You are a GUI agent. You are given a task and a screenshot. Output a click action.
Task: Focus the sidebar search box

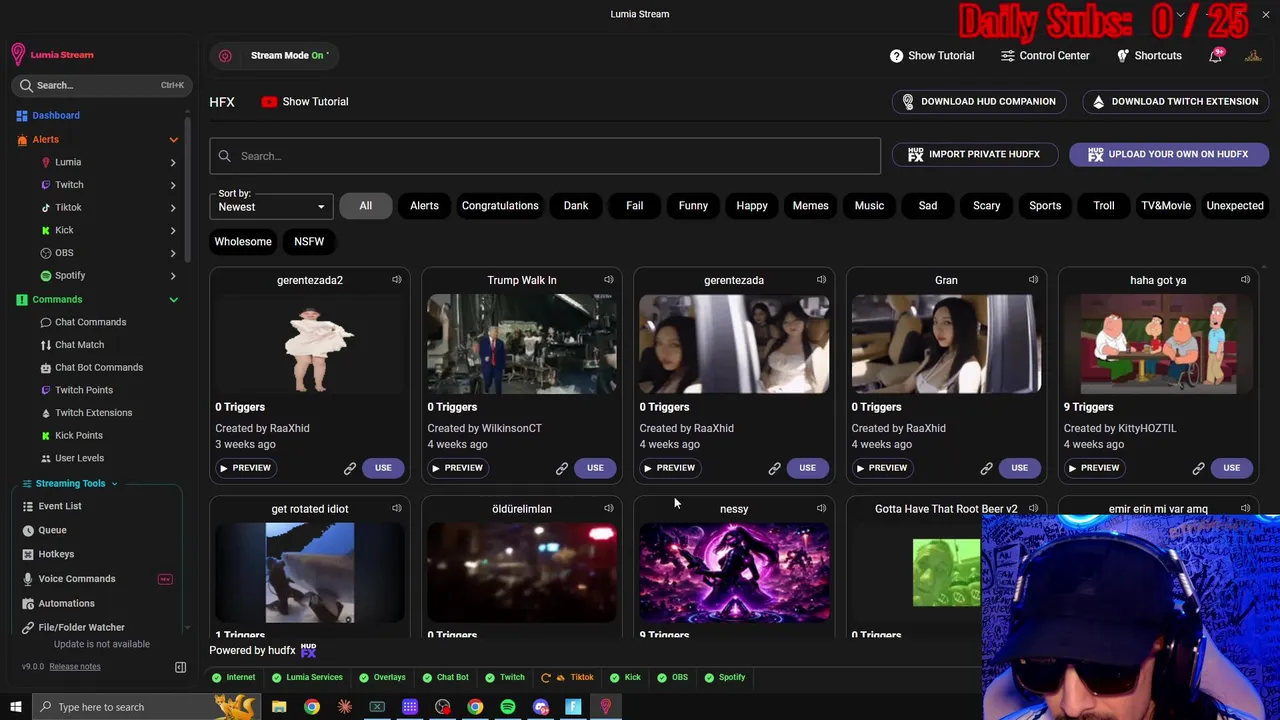coord(100,85)
